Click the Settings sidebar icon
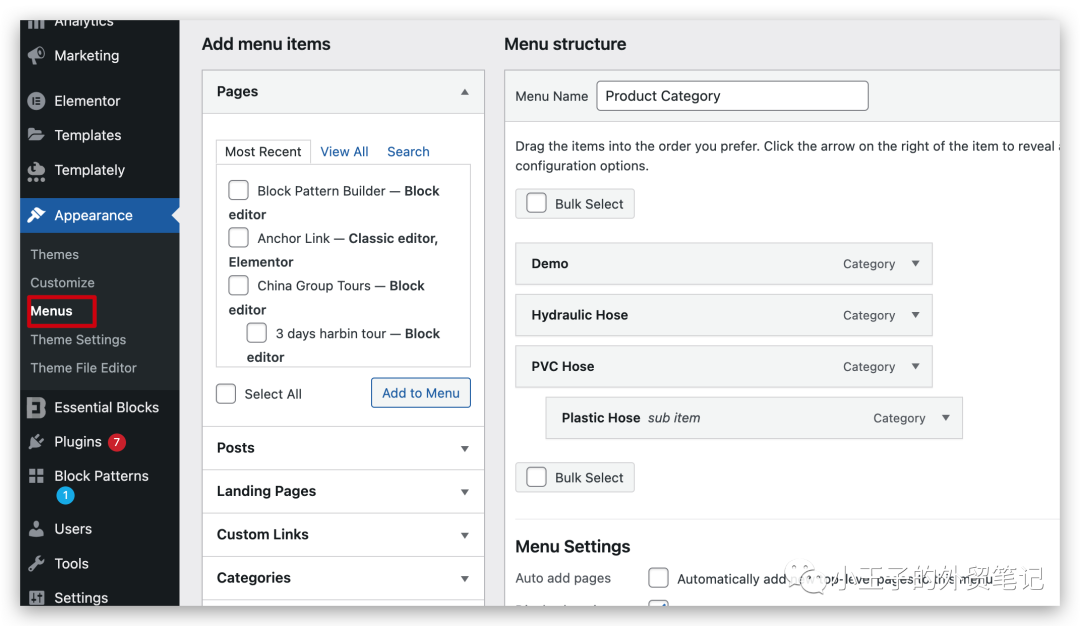Screen dimensions: 1080x626 pos(37,597)
